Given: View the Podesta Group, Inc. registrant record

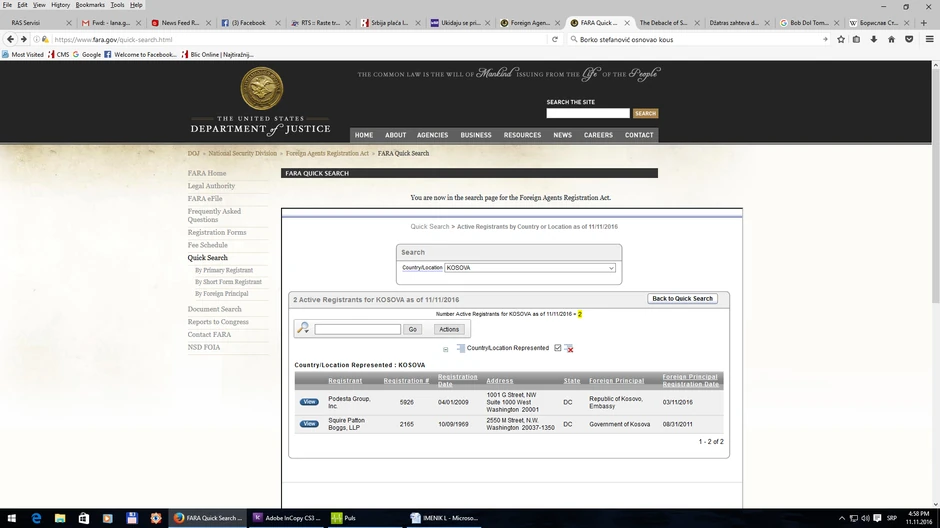Looking at the screenshot, I should pyautogui.click(x=309, y=402).
